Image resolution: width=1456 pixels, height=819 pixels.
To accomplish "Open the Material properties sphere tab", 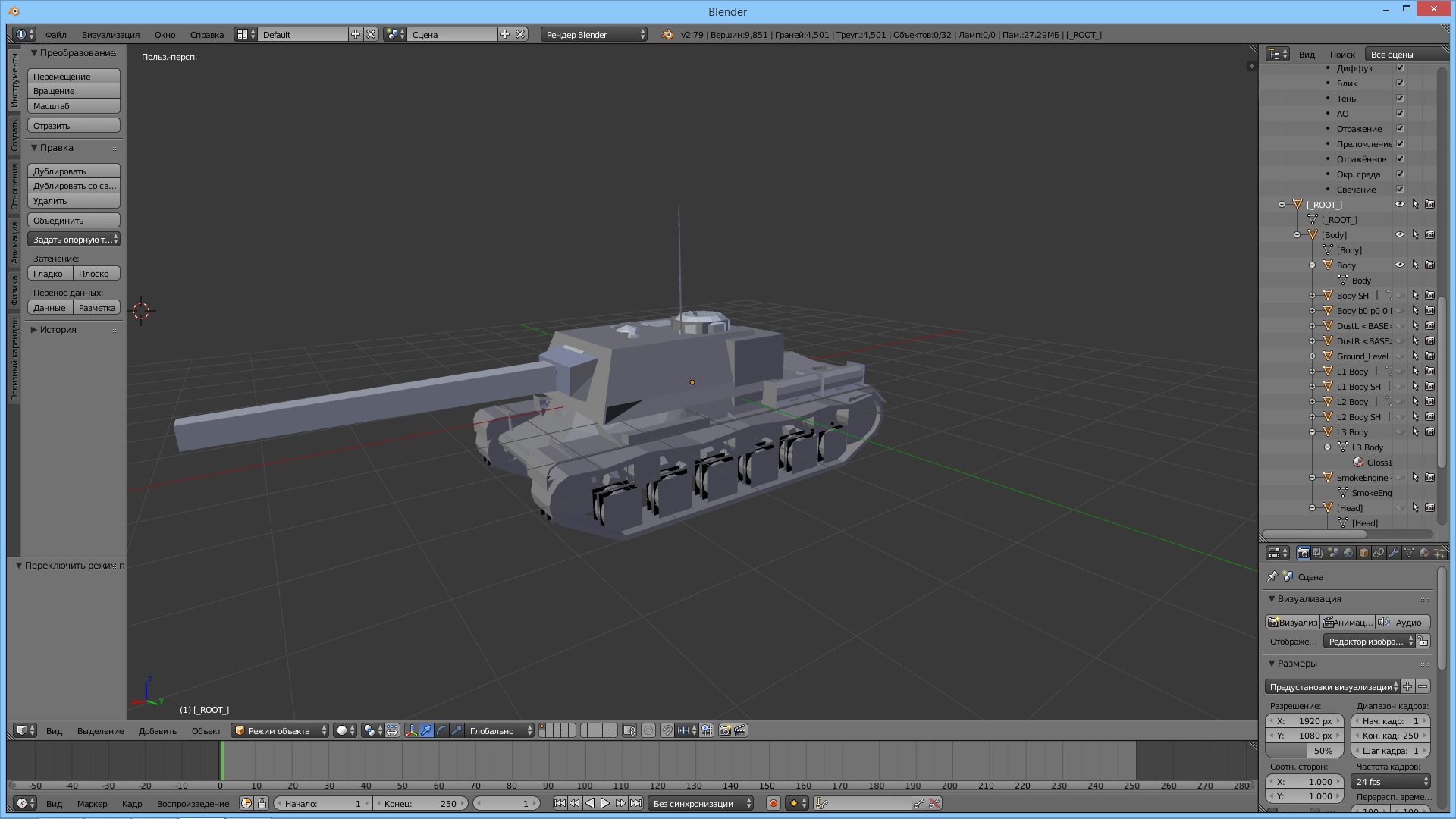I will 1424,553.
